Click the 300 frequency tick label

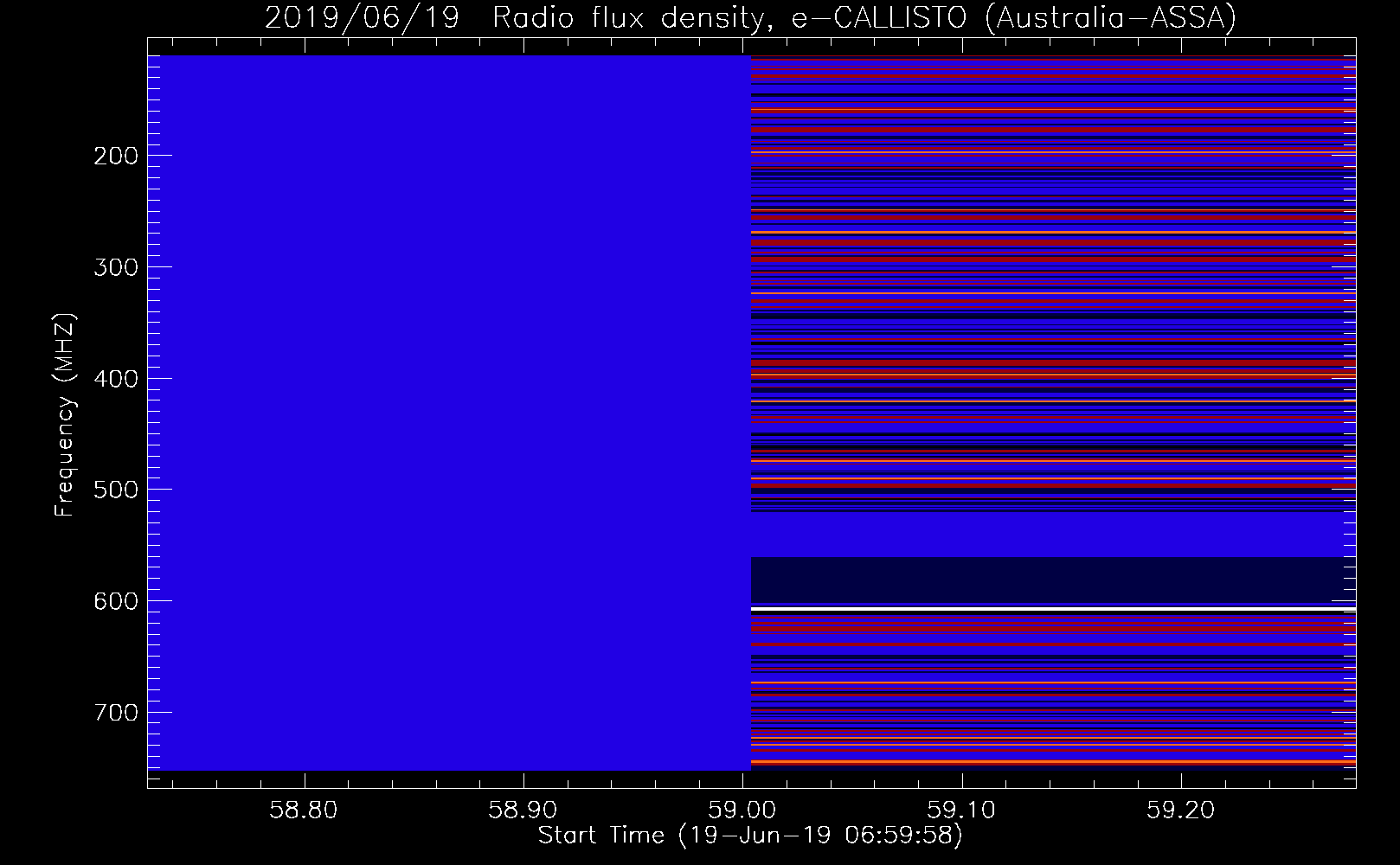(116, 266)
